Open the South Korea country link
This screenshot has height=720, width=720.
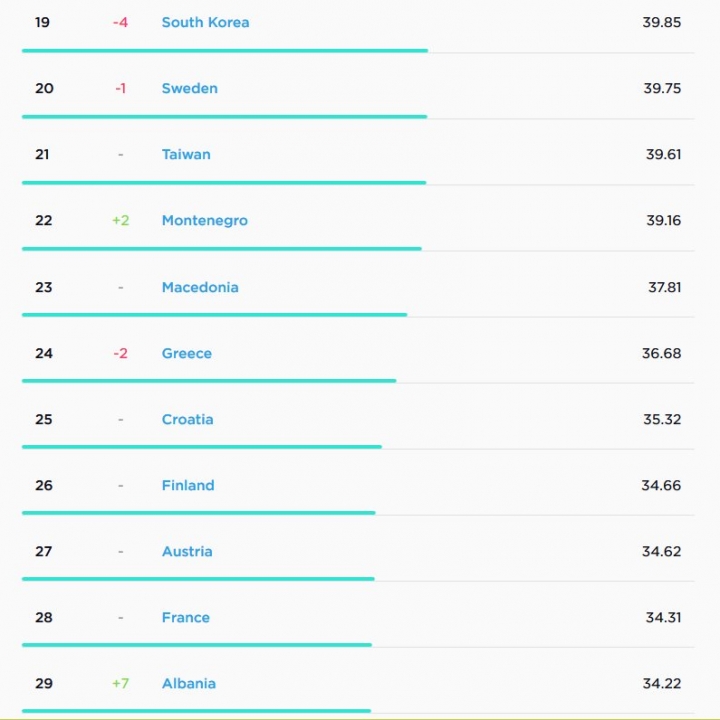click(205, 22)
